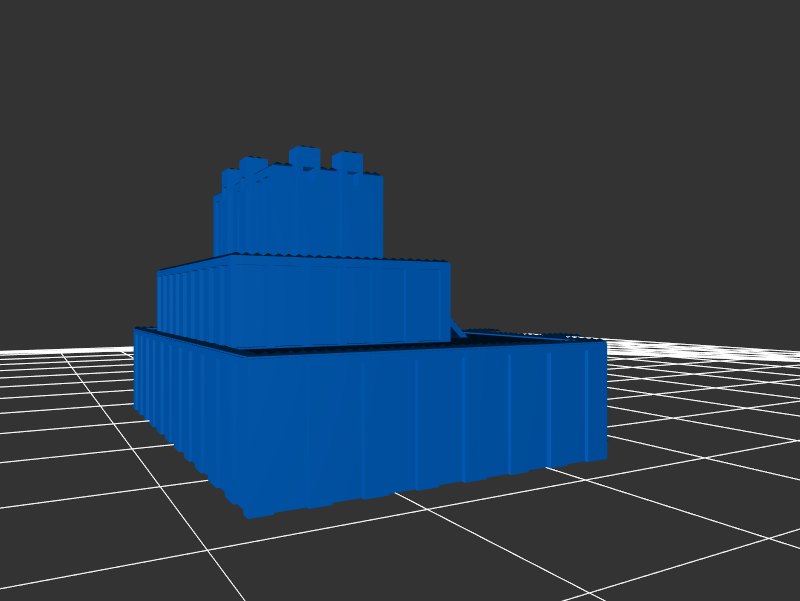The height and width of the screenshot is (601, 800).
Task: Click the top tier of the blue model
Action: [x=300, y=215]
